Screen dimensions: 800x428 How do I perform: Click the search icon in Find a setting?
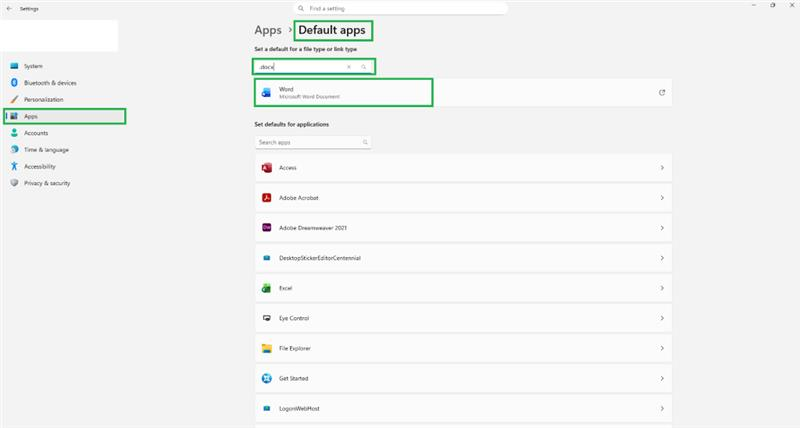(301, 9)
